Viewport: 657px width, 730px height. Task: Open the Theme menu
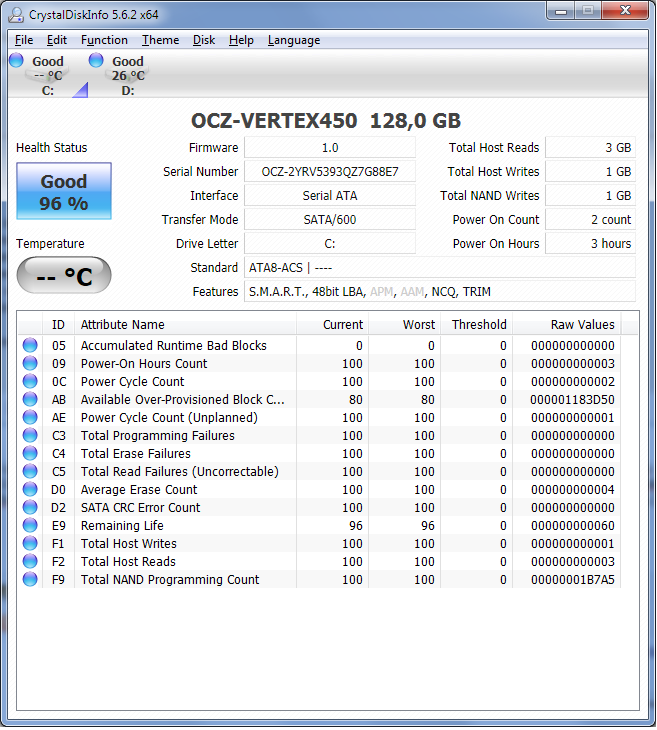pos(161,40)
